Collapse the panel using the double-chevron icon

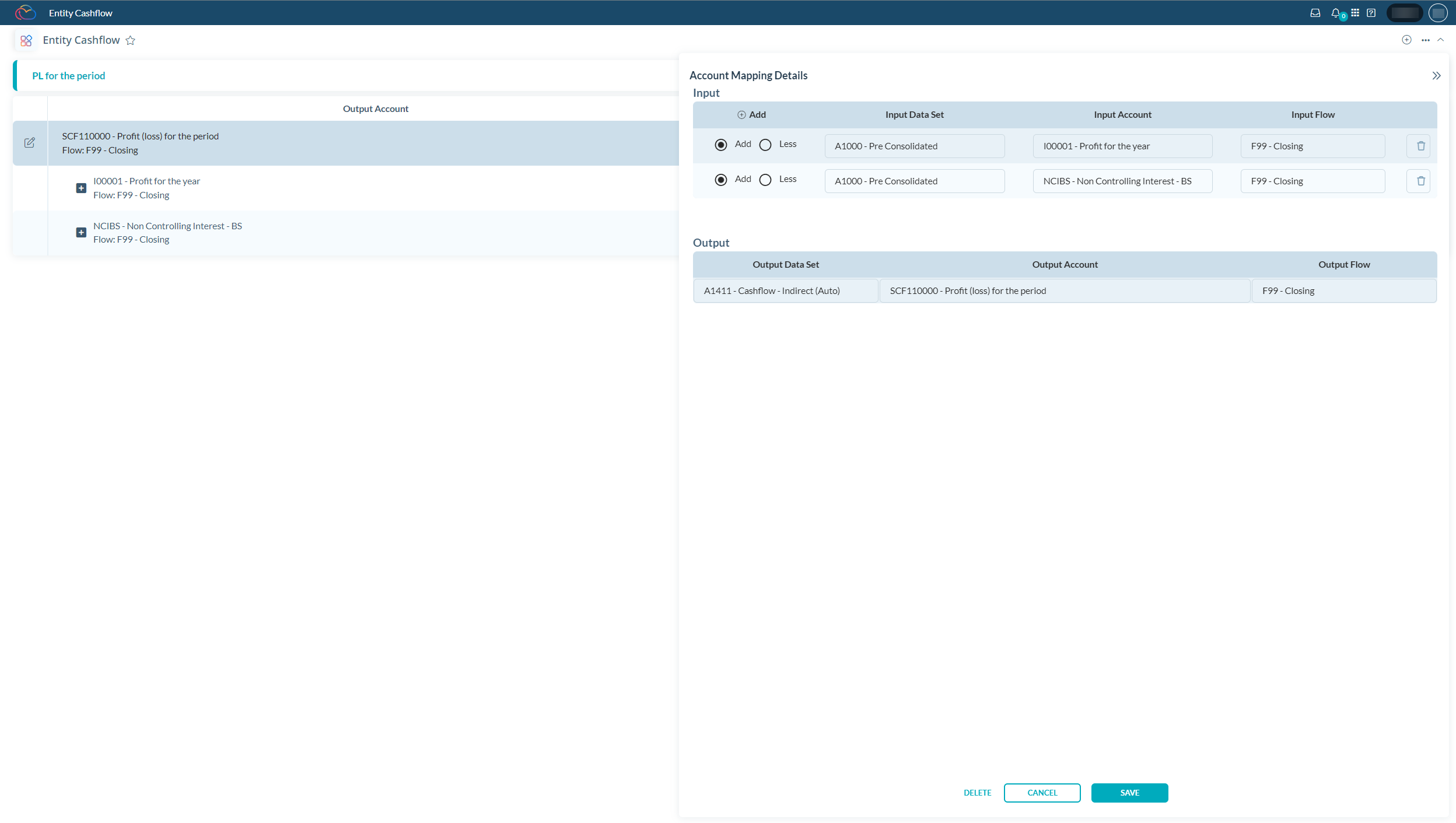point(1436,75)
